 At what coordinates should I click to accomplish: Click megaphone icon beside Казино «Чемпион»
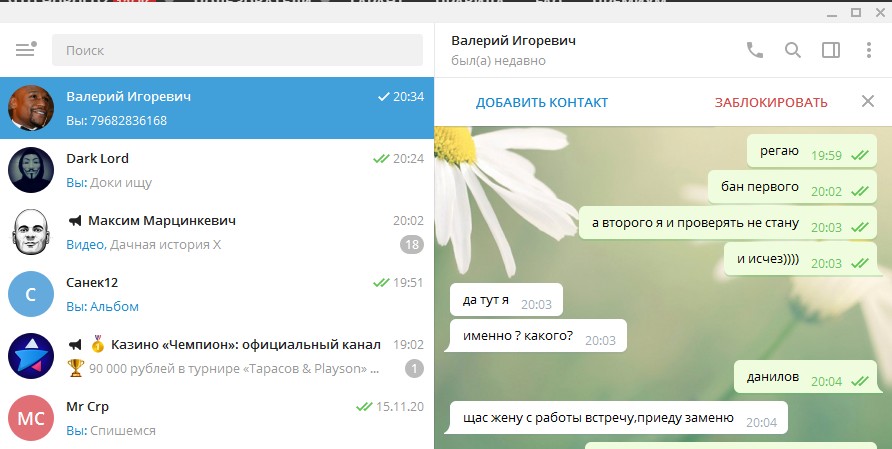tap(75, 344)
